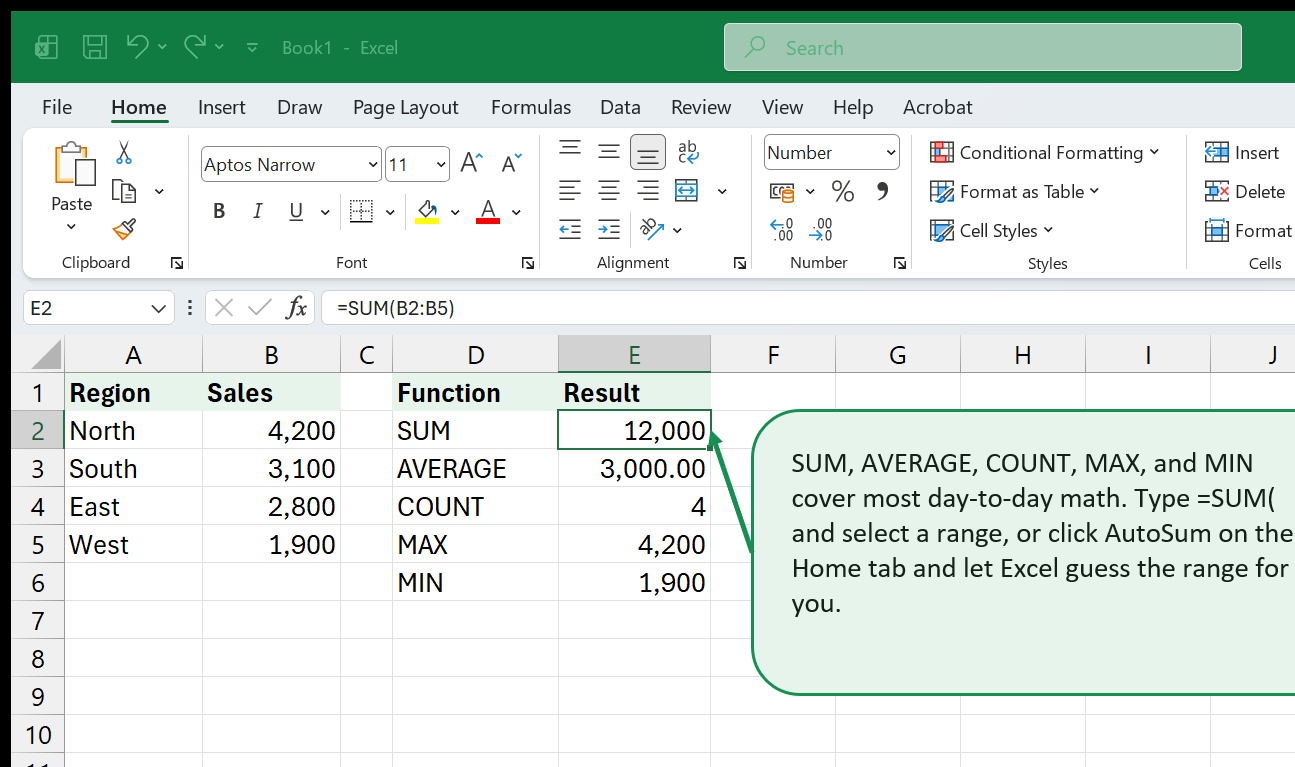1295x767 pixels.
Task: Align text left
Action: [570, 190]
